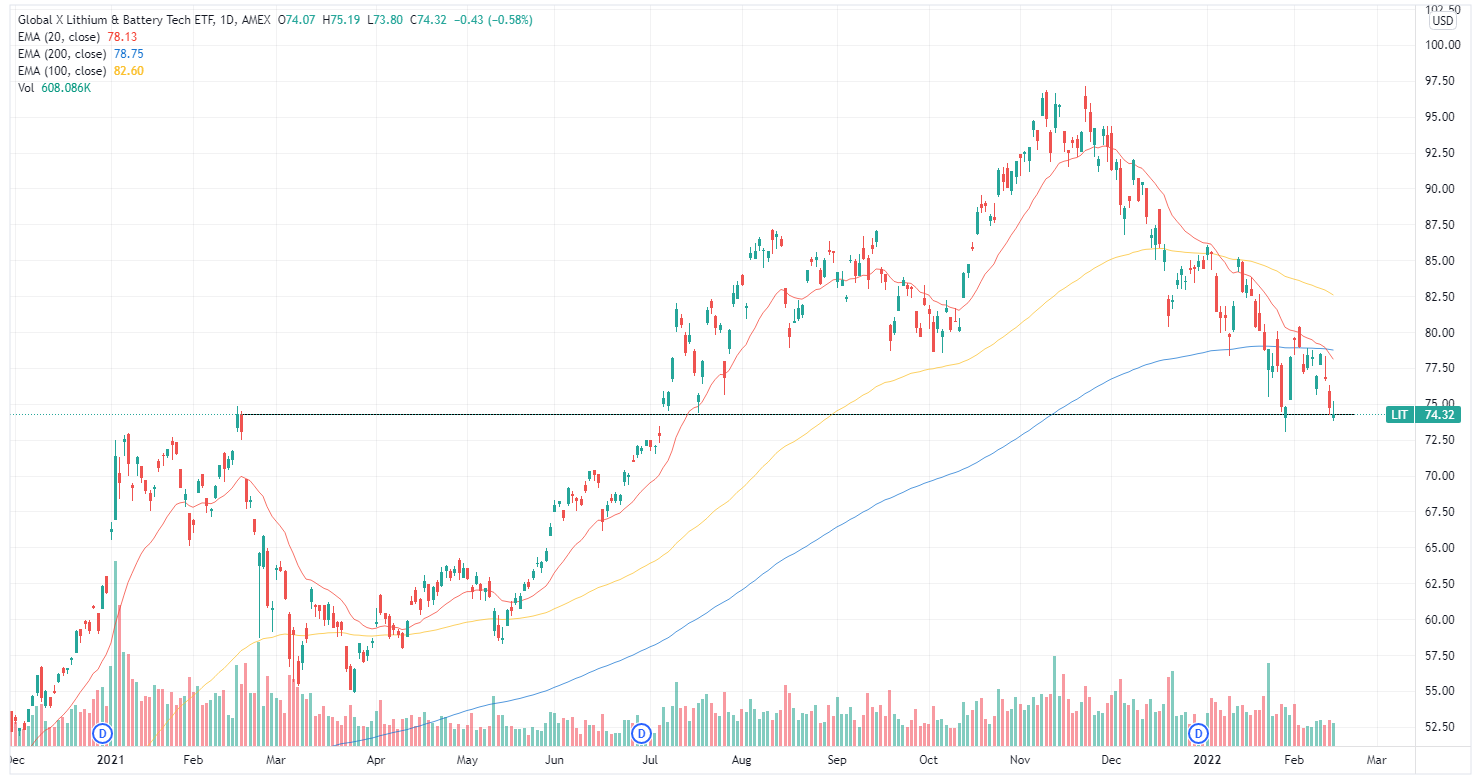
Task: Click the EMA value 82.60
Action: 128,71
